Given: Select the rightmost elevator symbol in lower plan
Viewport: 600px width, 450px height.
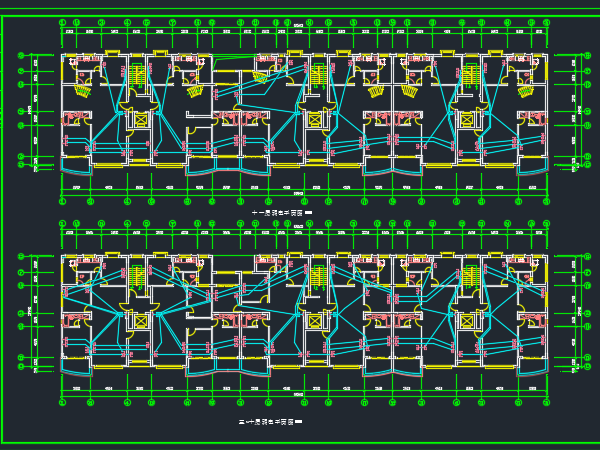Looking at the screenshot, I should point(466,321).
